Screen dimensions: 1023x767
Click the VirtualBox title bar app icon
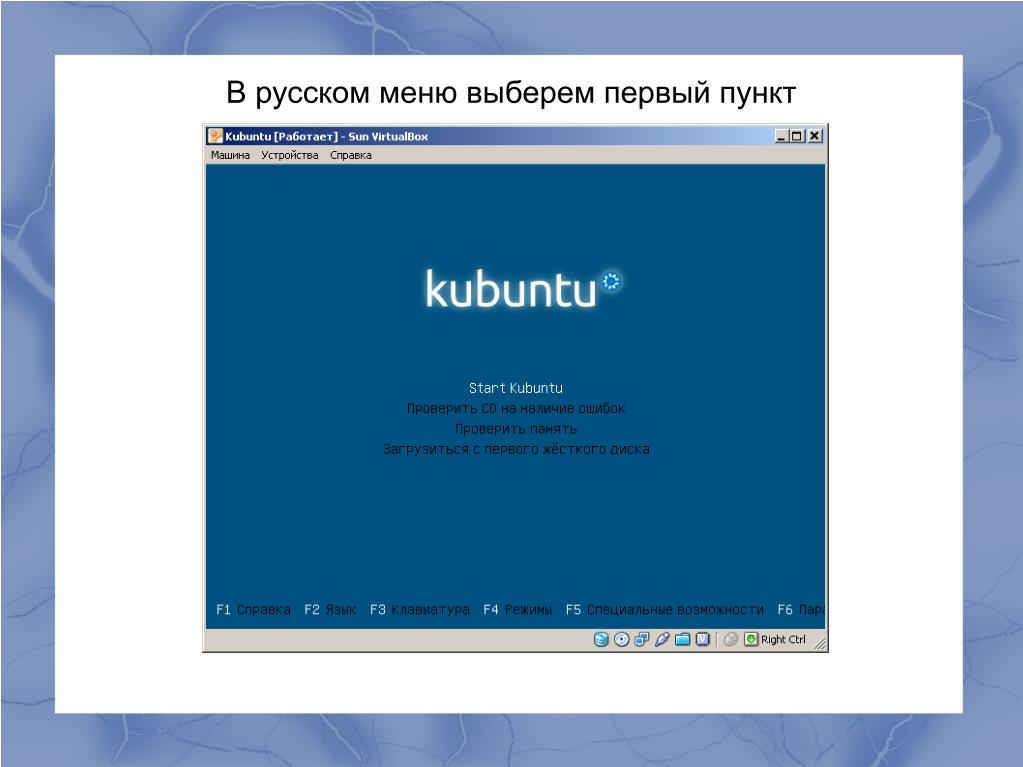pos(215,136)
